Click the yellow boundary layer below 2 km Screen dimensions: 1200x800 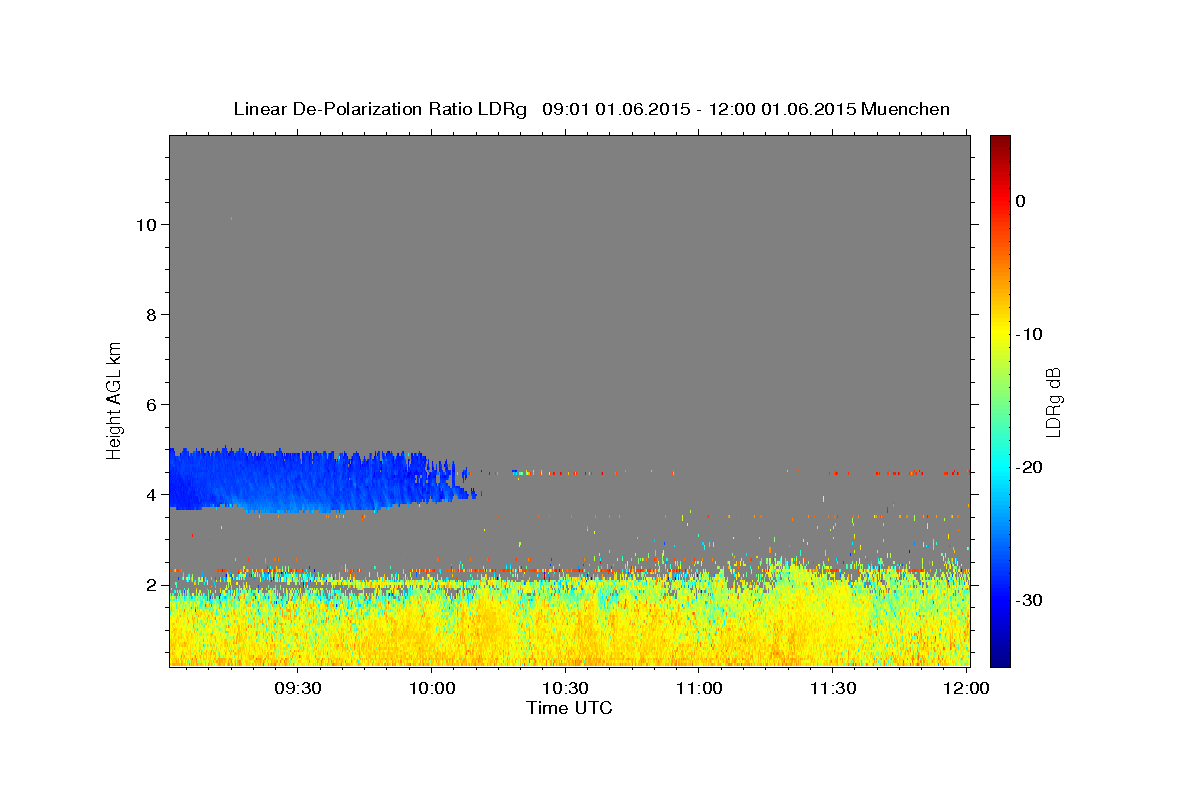click(570, 625)
